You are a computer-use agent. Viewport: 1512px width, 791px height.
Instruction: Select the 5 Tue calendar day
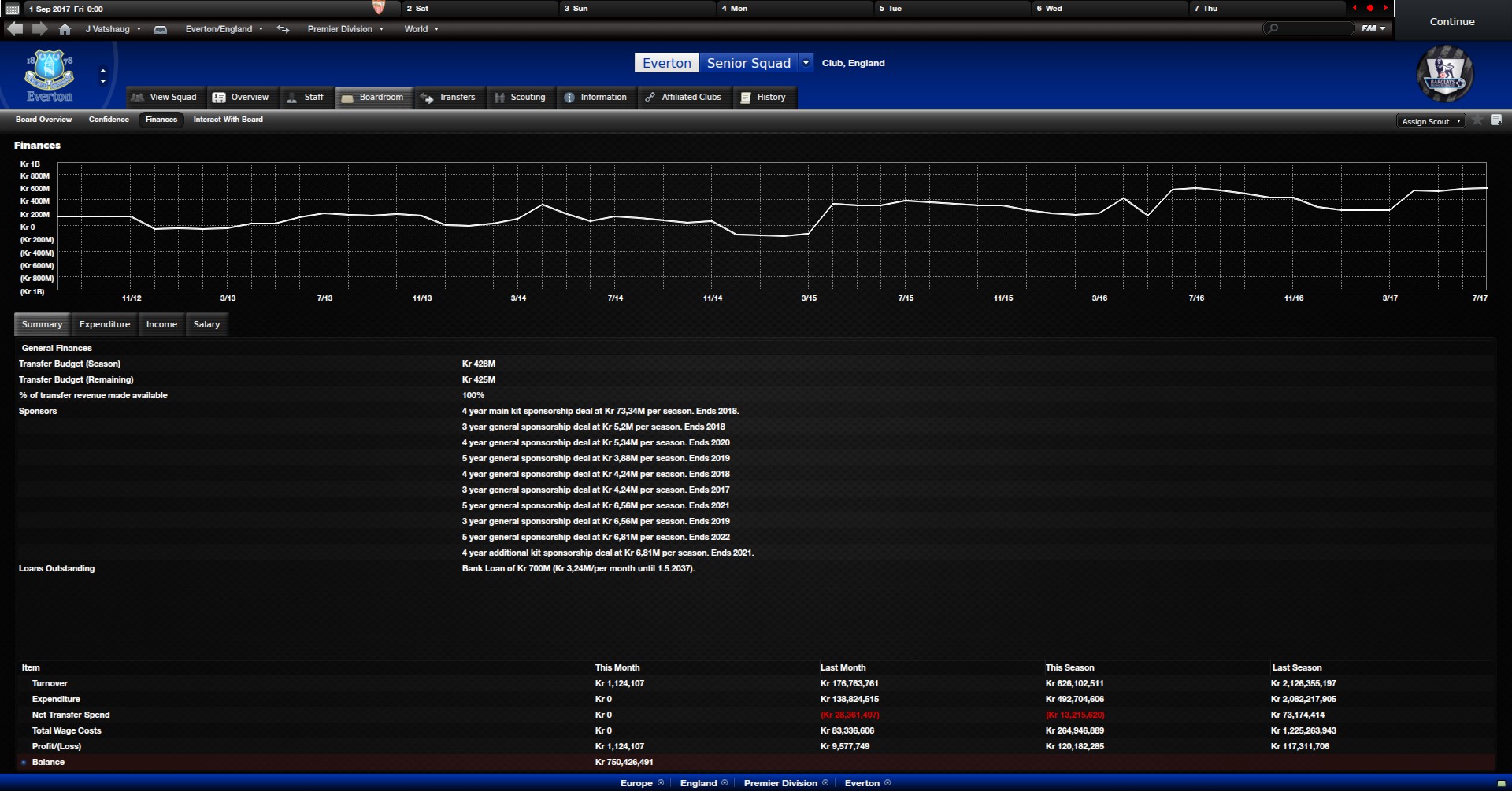point(953,9)
